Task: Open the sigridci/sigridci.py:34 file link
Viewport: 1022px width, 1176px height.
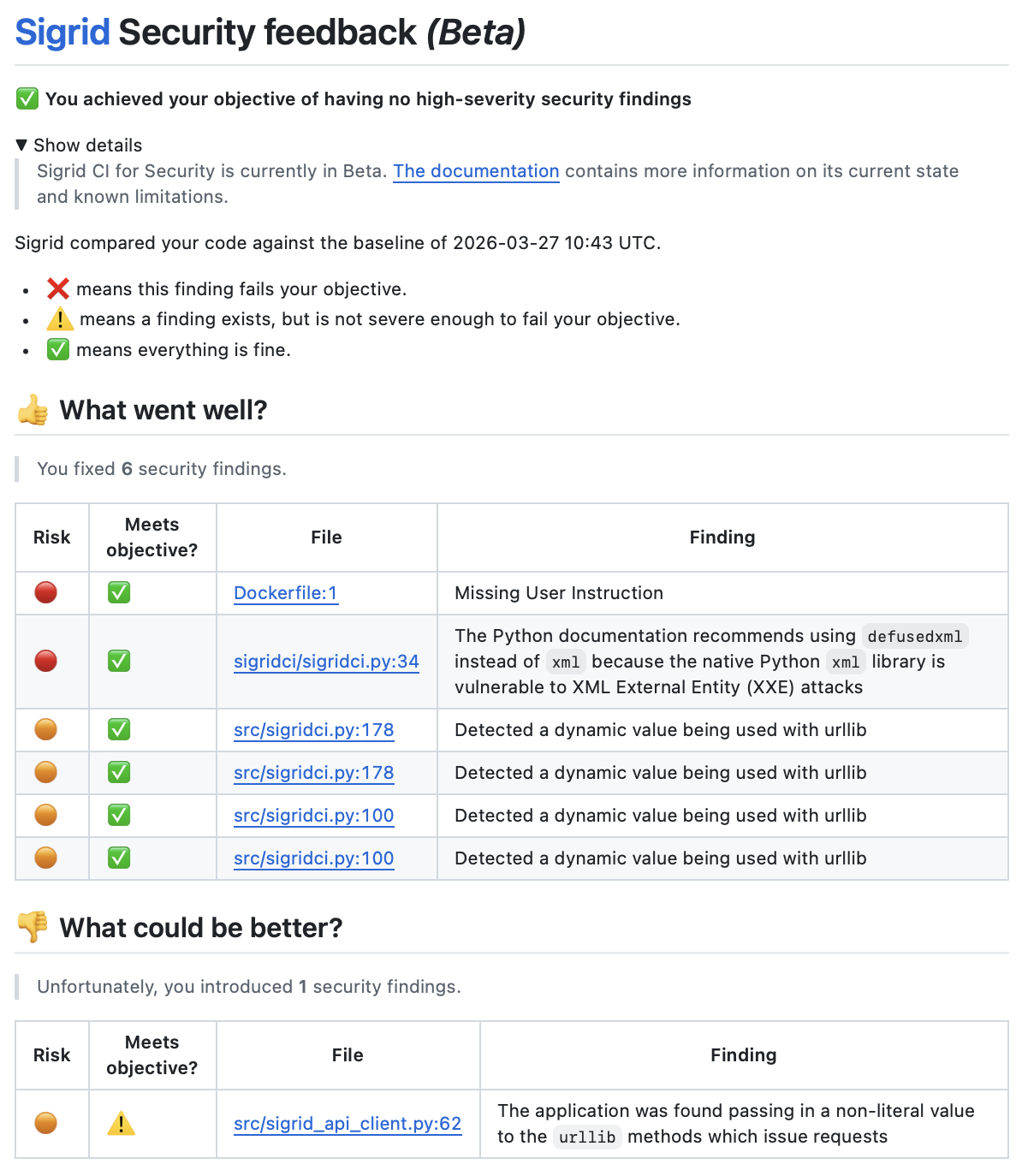Action: pos(326,662)
